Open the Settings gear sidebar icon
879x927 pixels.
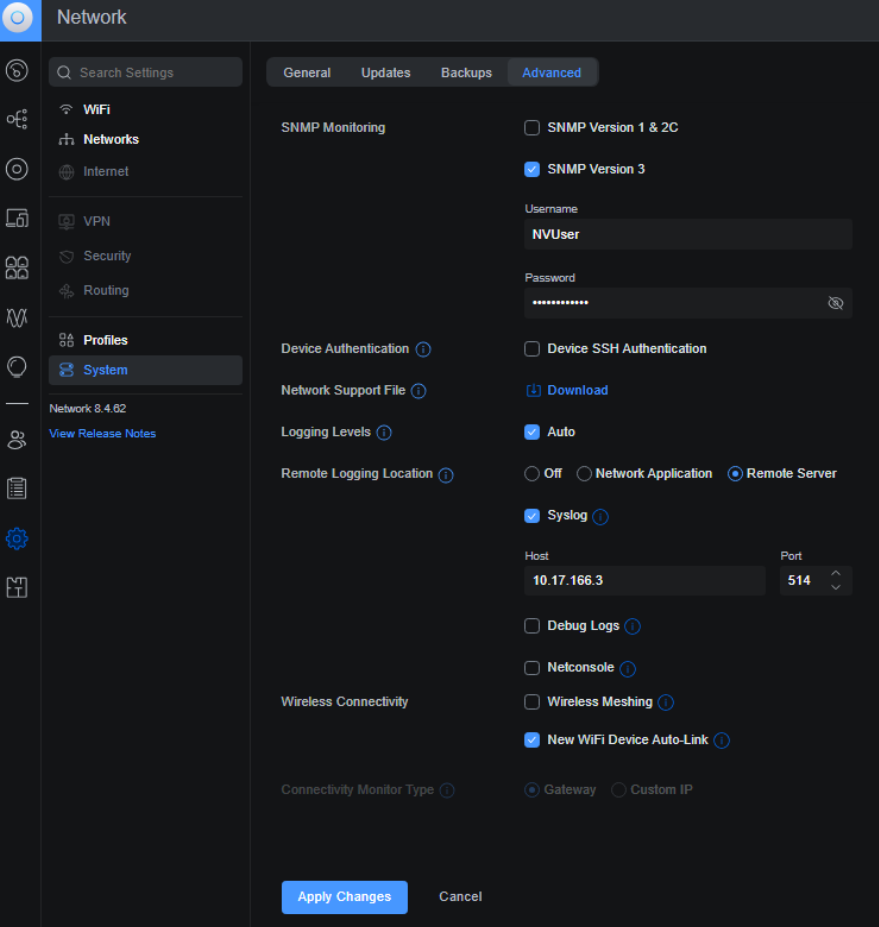[17, 539]
